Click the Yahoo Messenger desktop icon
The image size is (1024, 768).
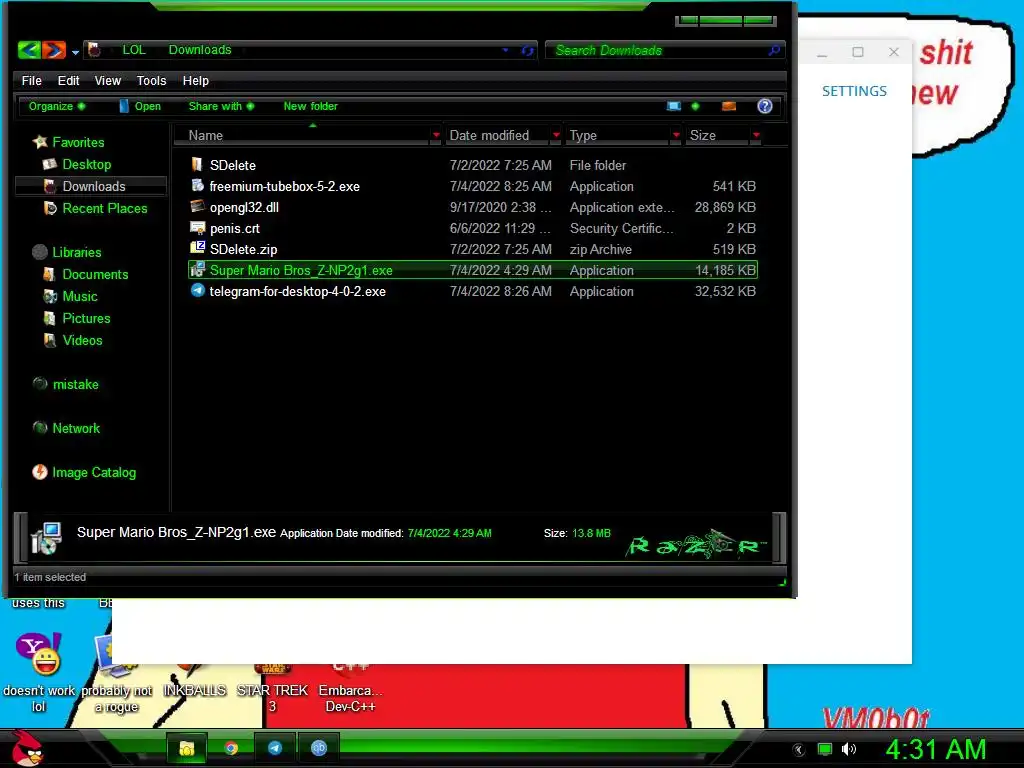click(39, 654)
